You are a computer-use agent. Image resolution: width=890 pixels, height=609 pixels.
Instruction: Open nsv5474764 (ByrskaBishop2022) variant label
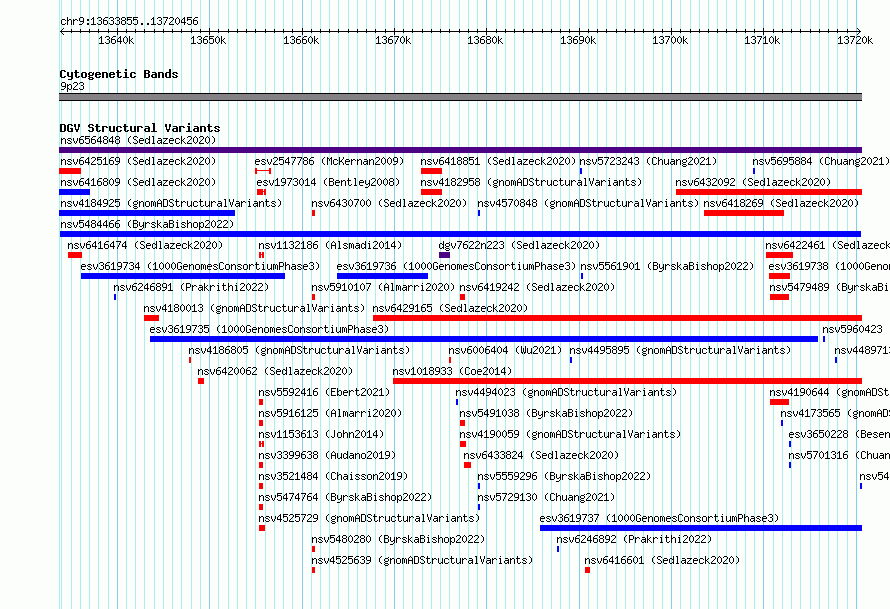[345, 497]
